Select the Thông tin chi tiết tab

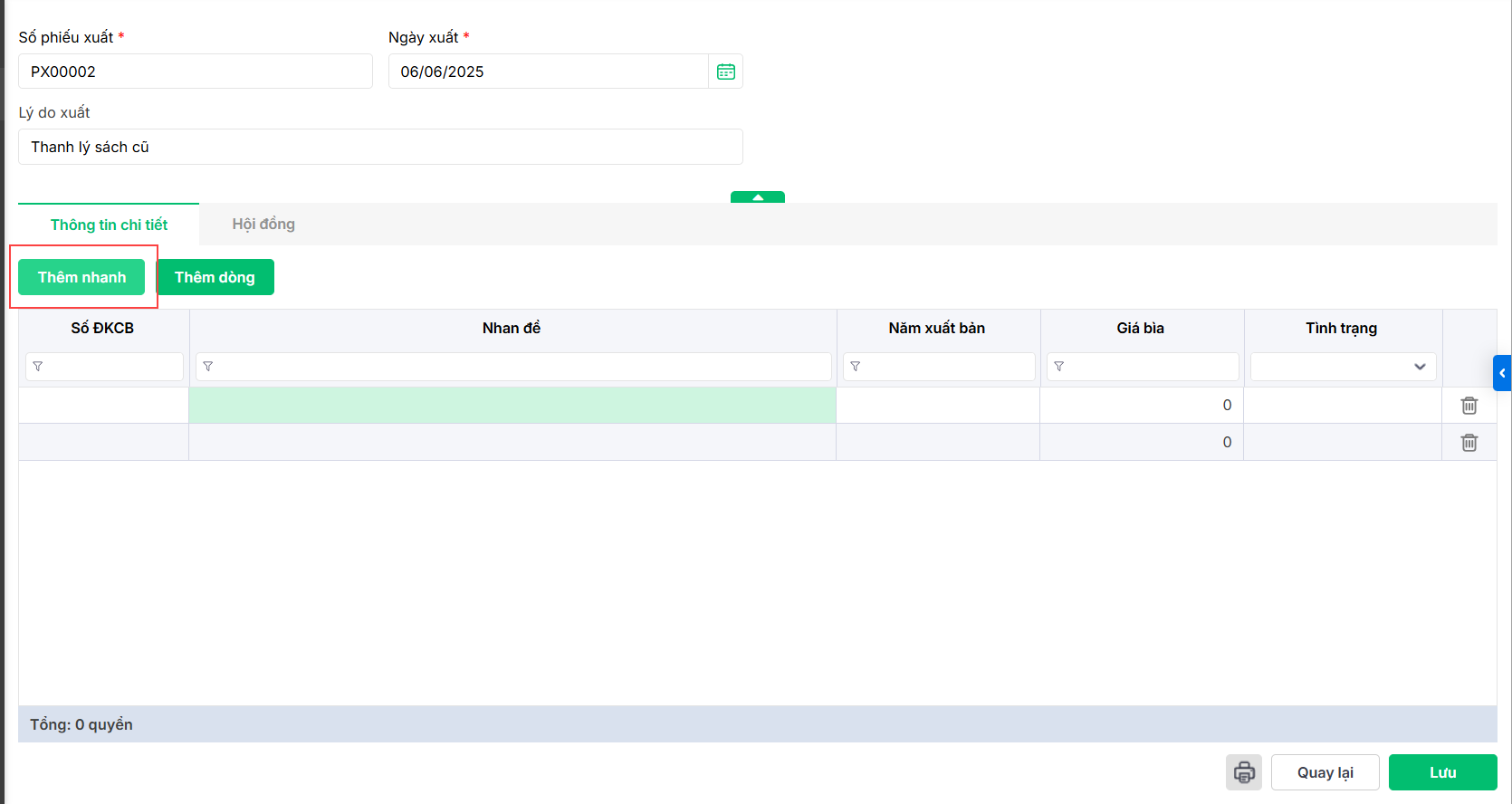pos(109,225)
